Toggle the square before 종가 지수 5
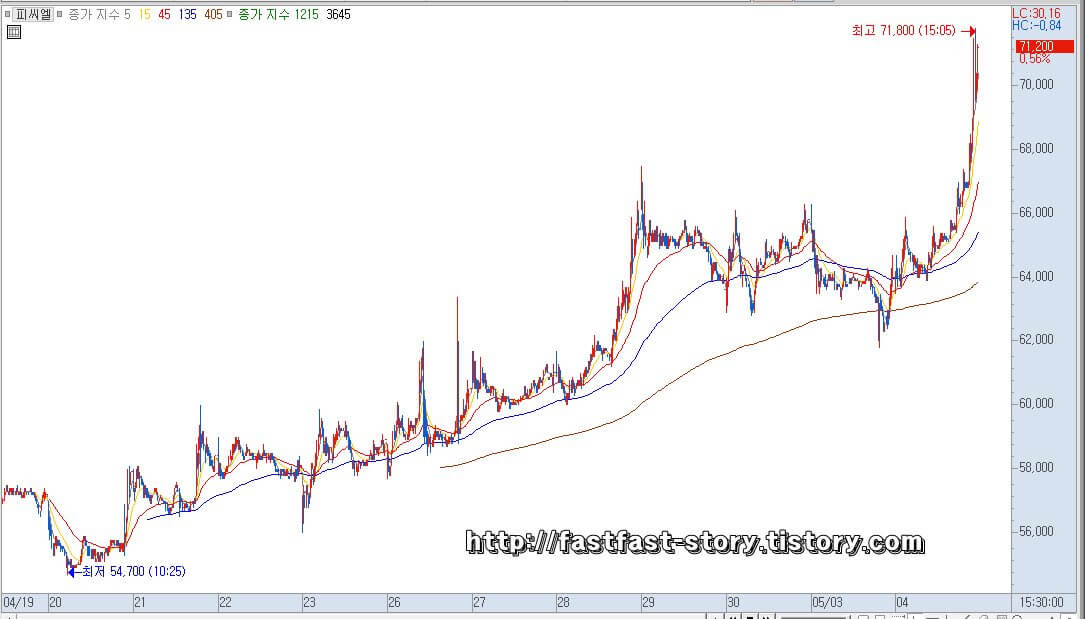The image size is (1085, 619). [61, 14]
